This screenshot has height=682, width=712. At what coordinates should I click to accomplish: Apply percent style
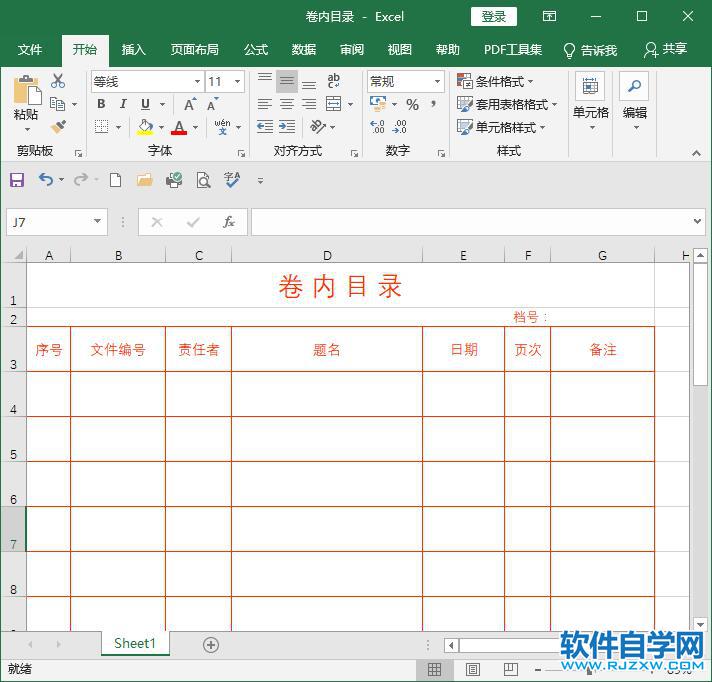(x=412, y=104)
